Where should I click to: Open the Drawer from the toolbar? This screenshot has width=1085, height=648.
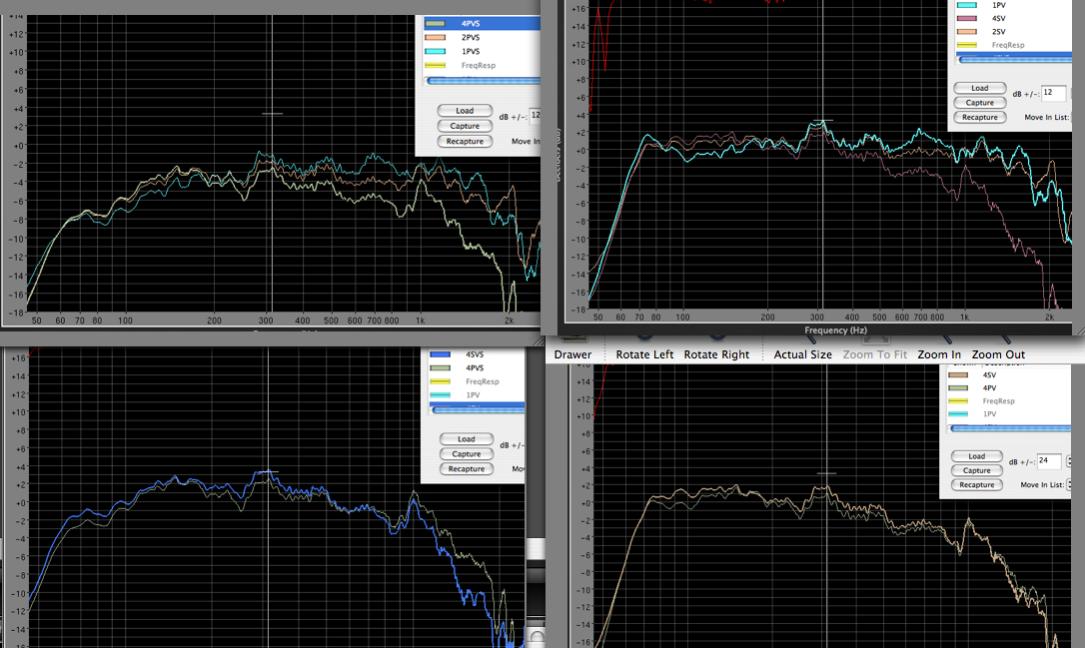coord(573,354)
